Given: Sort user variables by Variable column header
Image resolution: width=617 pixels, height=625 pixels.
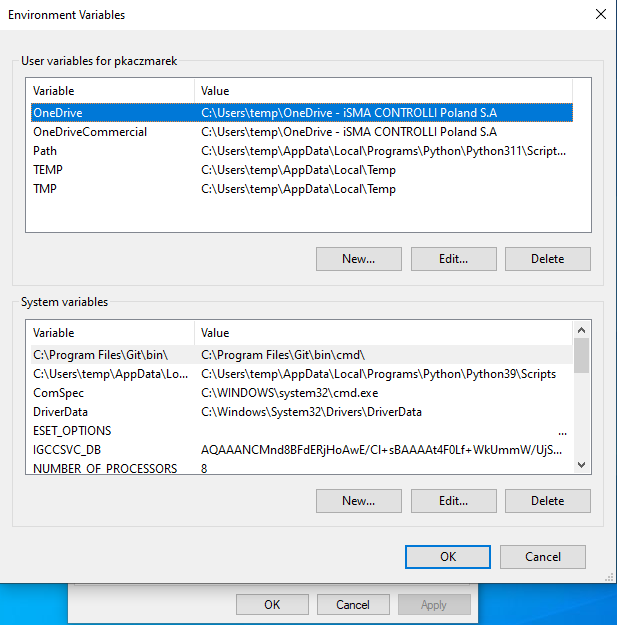Looking at the screenshot, I should coord(110,91).
